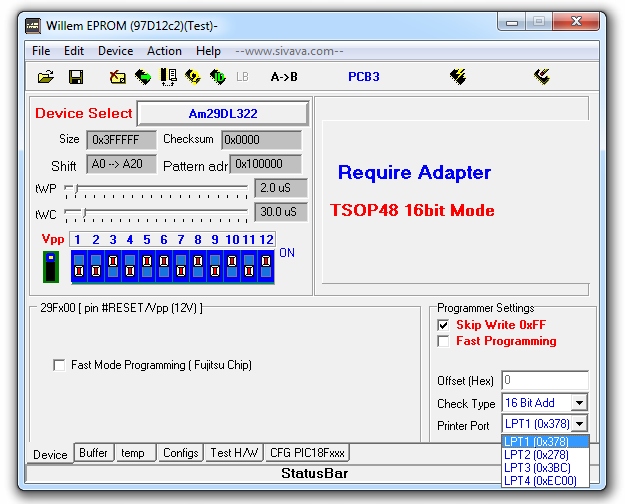This screenshot has height=504, width=626.
Task: Select LPT2 (0x278) printer port
Action: point(545,454)
